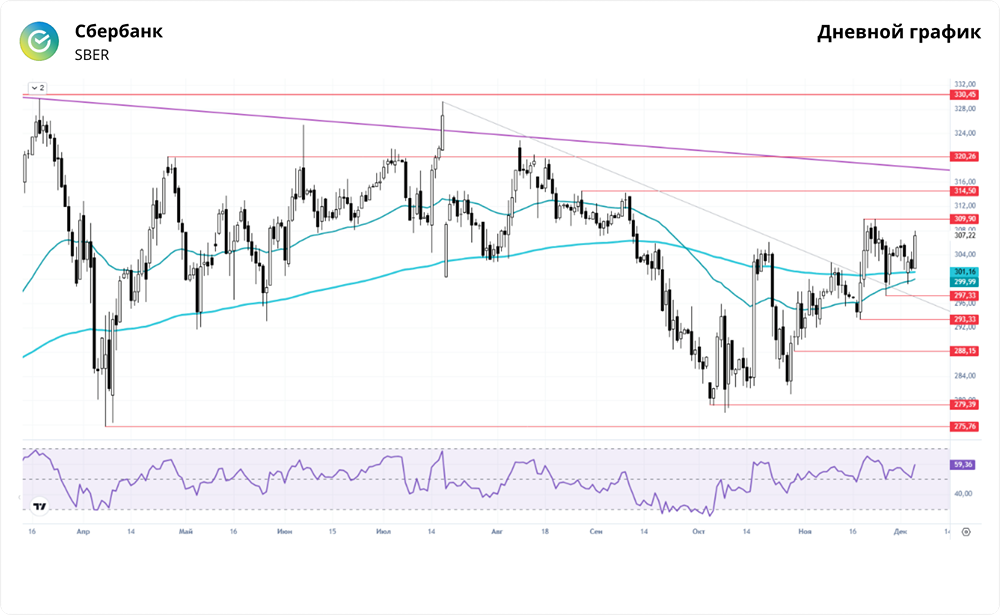1000x615 pixels.
Task: Click the Дневной график heading
Action: click(899, 32)
